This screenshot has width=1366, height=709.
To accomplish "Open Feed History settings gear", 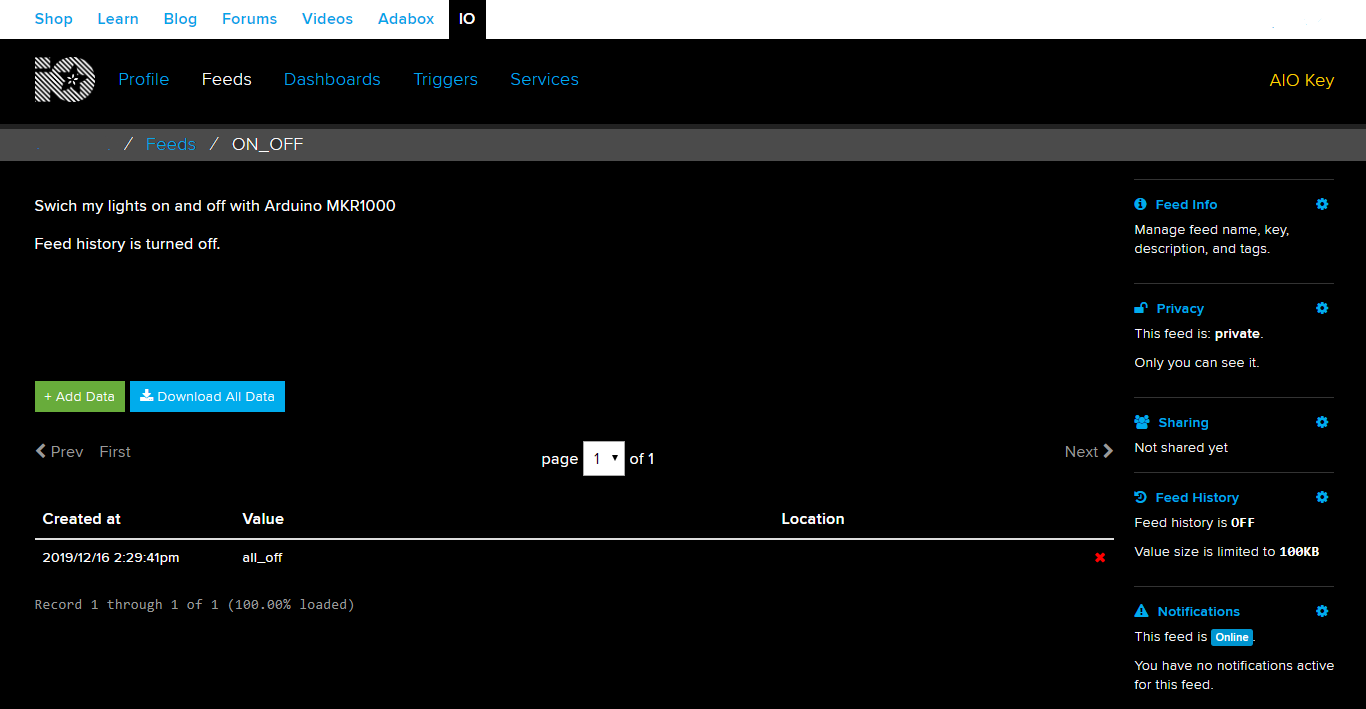I will [x=1322, y=497].
